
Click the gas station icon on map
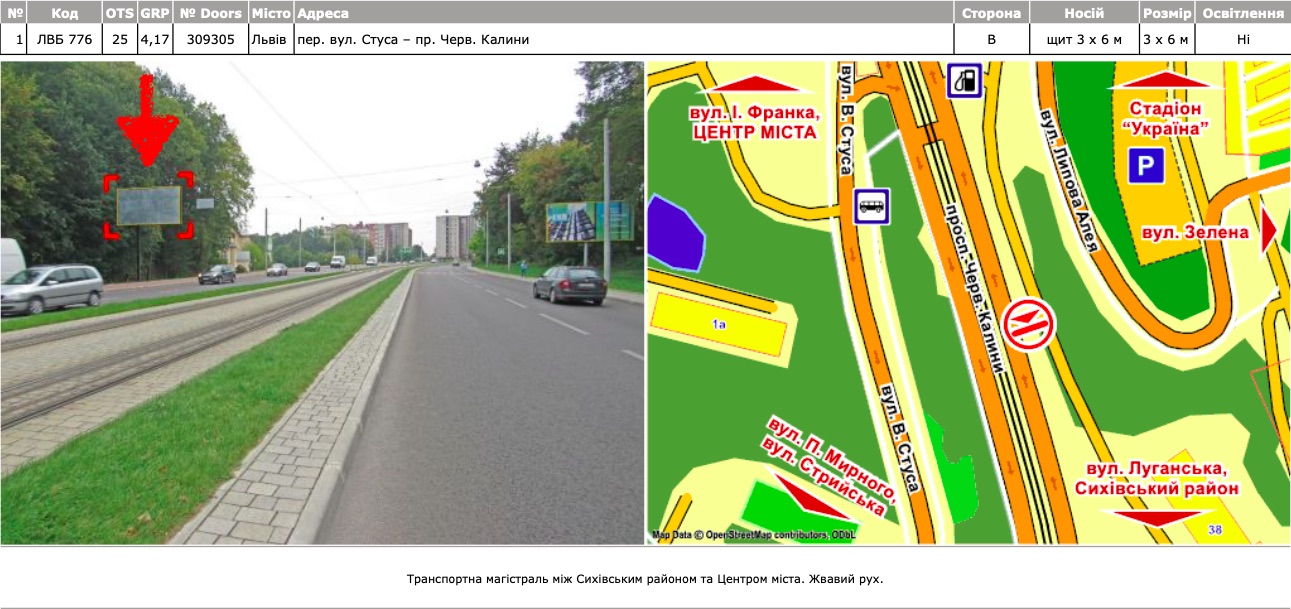[964, 81]
